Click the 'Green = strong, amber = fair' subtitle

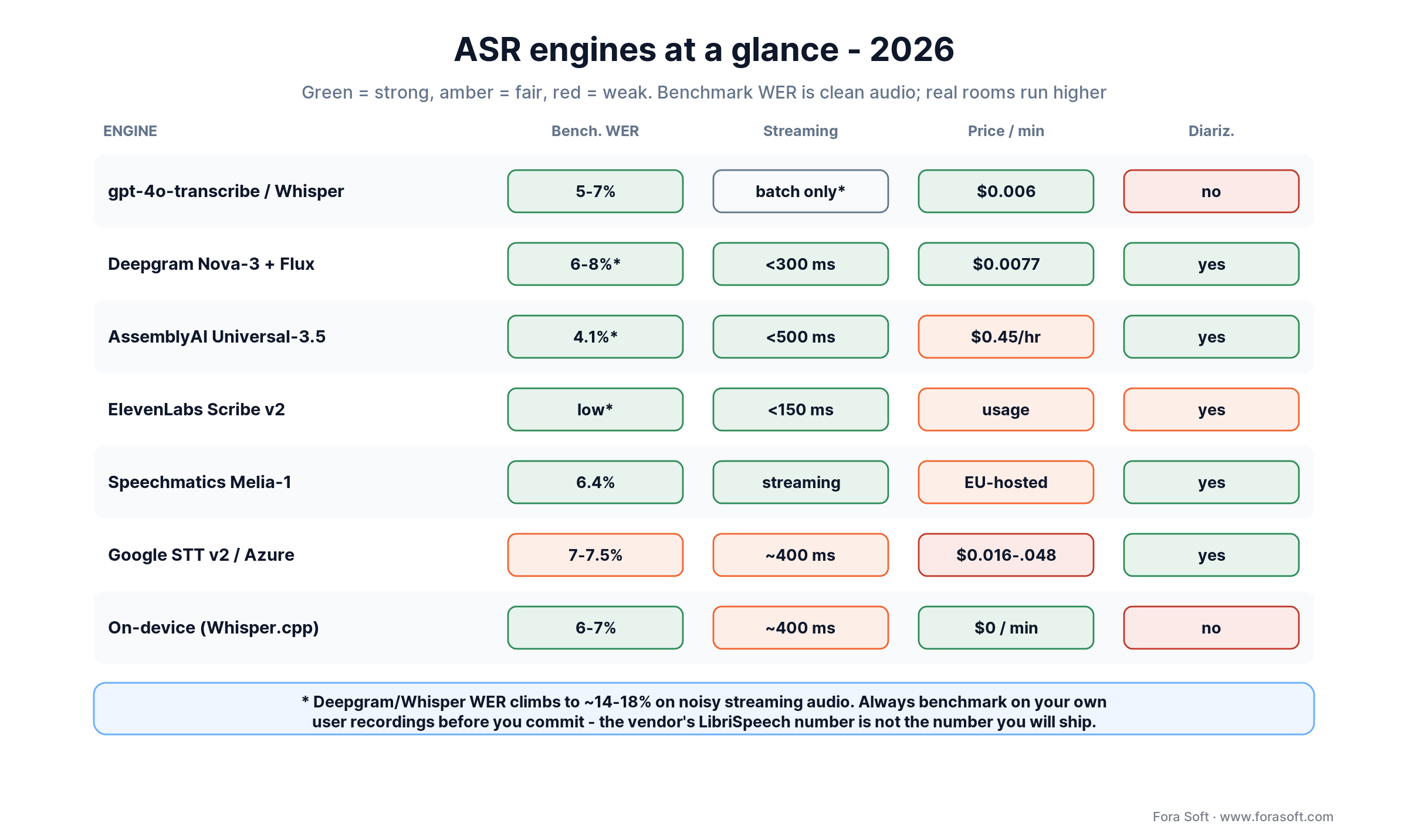(x=704, y=93)
